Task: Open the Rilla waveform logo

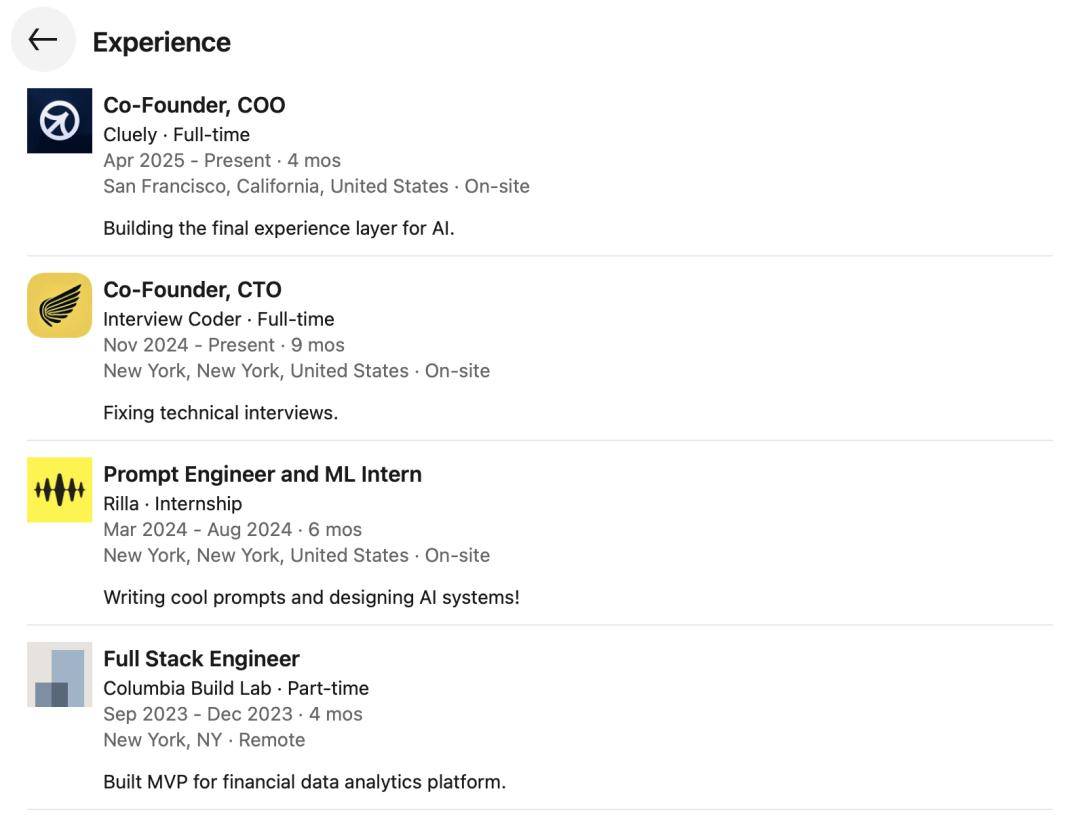Action: [x=59, y=490]
